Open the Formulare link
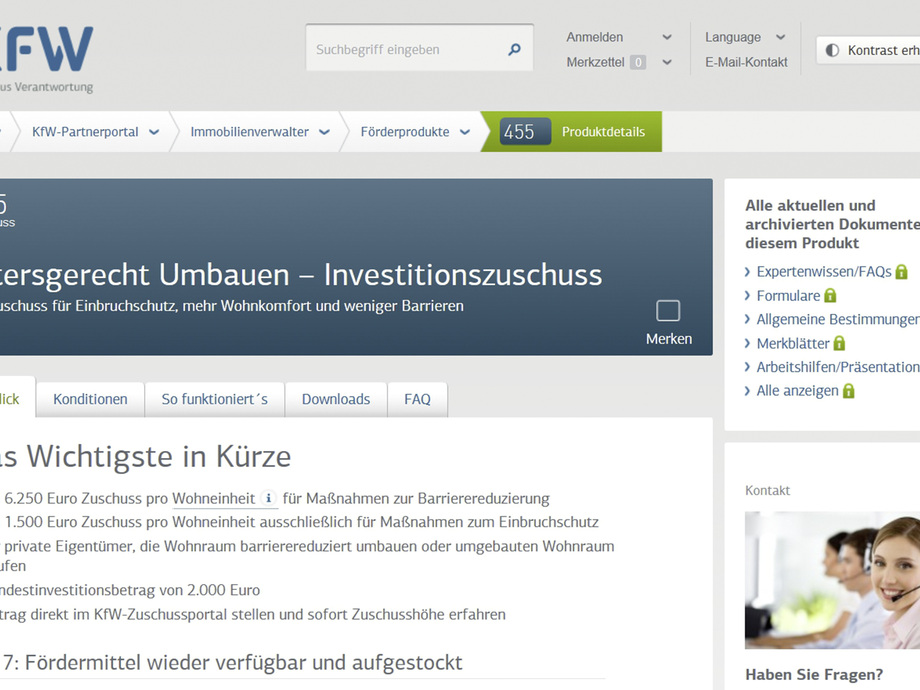Image resolution: width=920 pixels, height=690 pixels. pos(788,296)
